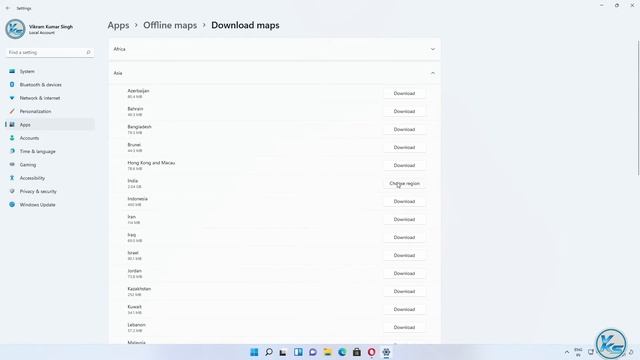
Task: Click the Kazakhstan country name
Action: 139,289
